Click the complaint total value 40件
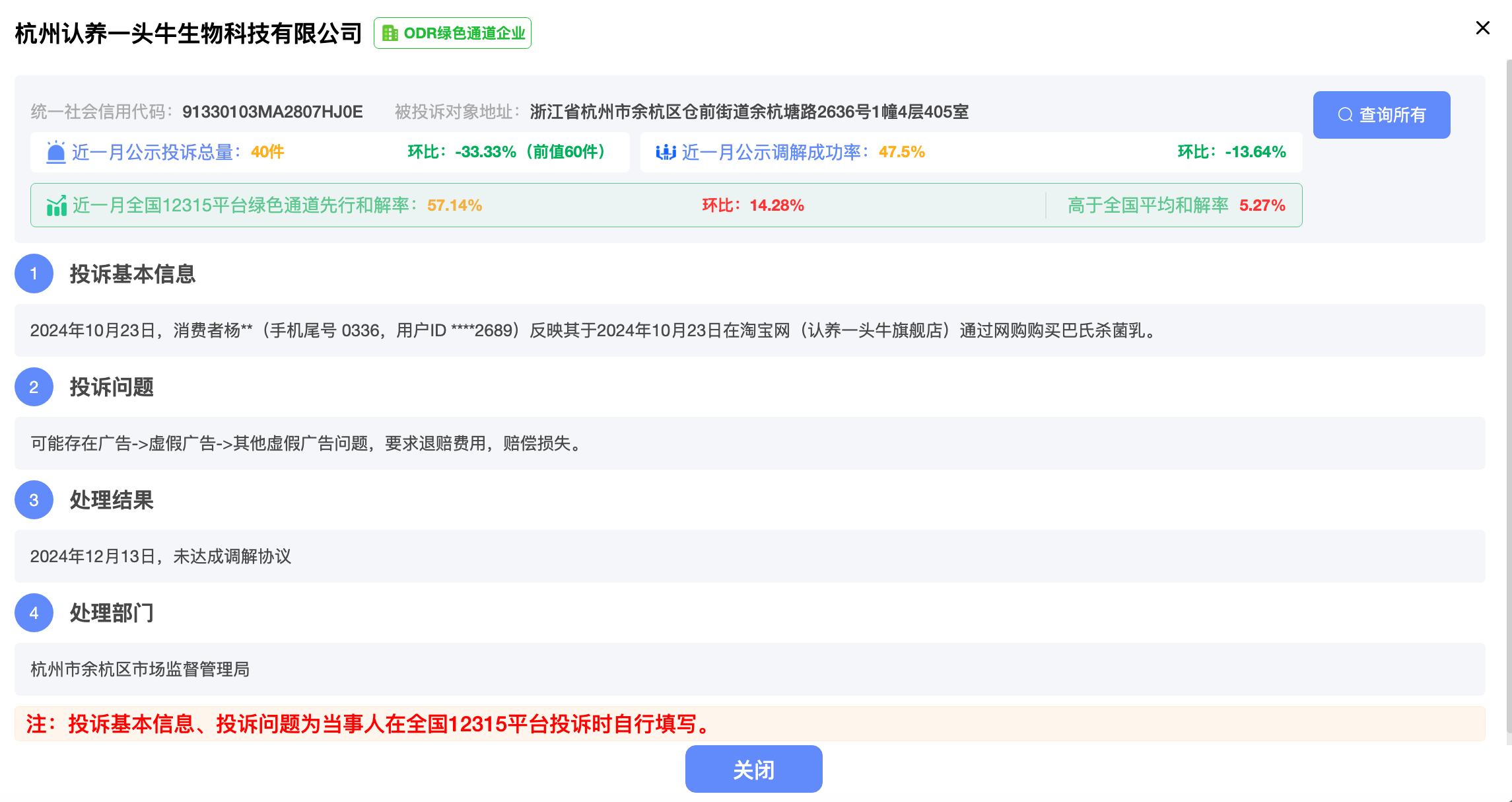 267,152
